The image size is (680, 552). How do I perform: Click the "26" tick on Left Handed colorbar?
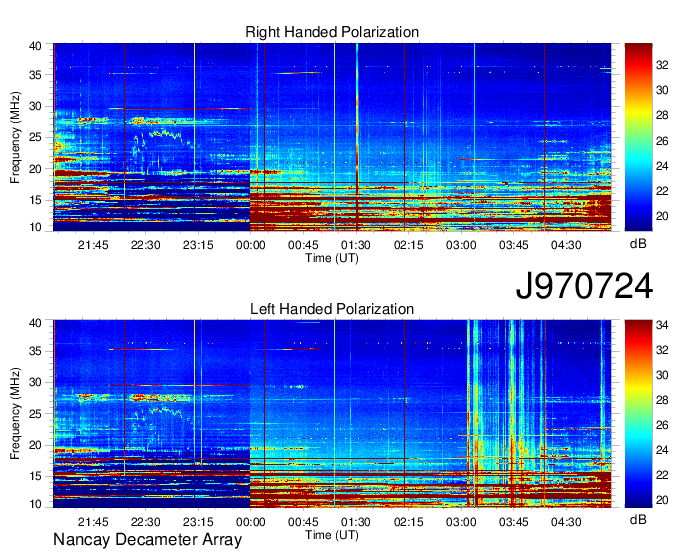coord(662,425)
